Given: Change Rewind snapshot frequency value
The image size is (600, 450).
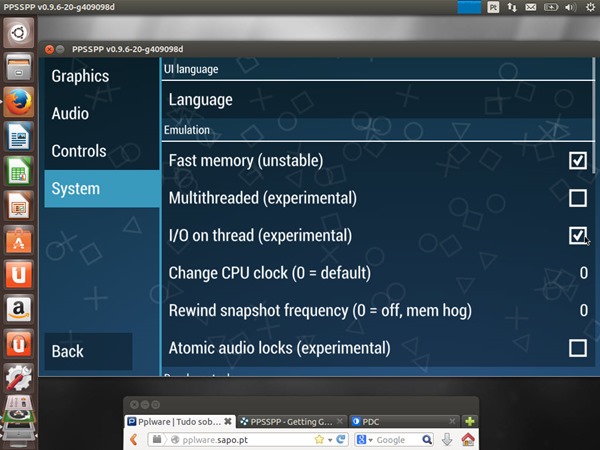Looking at the screenshot, I should (x=377, y=310).
